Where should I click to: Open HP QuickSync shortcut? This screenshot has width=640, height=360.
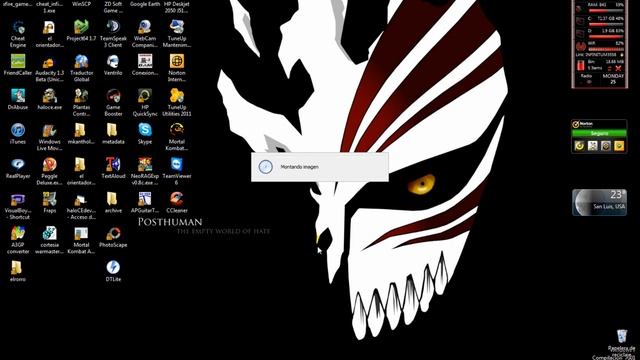144,102
